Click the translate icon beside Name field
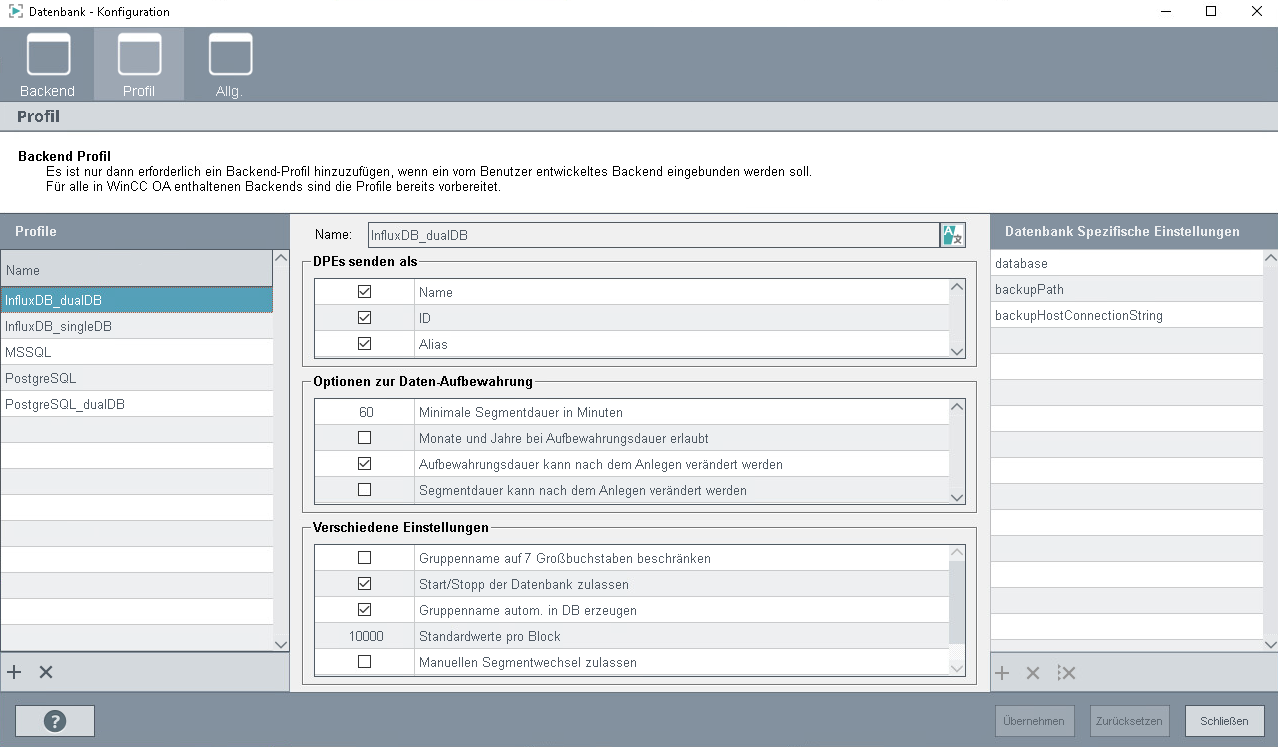The image size is (1278, 747). pyautogui.click(x=952, y=235)
